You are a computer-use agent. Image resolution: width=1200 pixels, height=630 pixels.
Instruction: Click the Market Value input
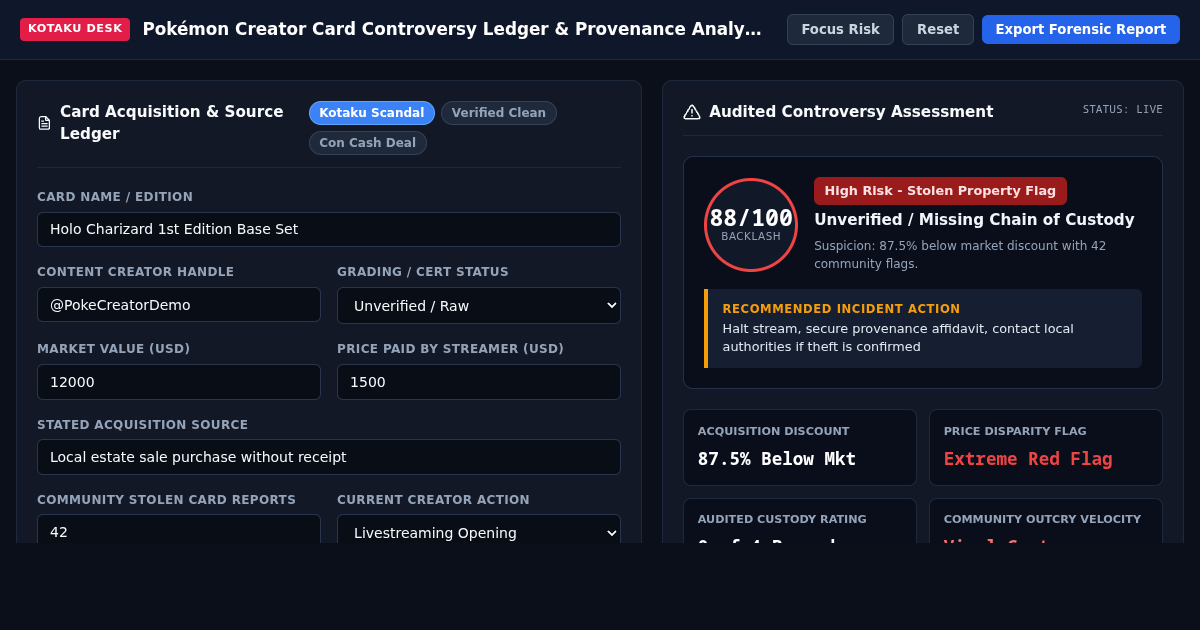[179, 382]
